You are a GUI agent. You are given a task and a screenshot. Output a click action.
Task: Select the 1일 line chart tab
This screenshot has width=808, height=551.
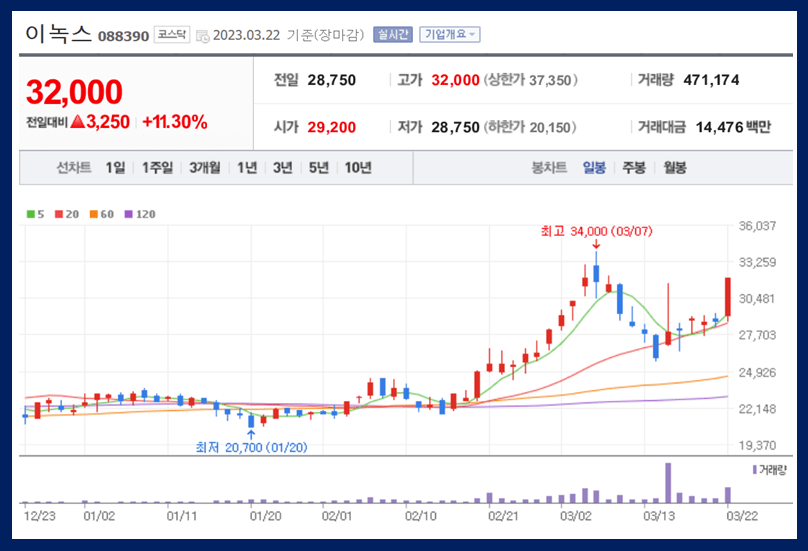coord(115,168)
